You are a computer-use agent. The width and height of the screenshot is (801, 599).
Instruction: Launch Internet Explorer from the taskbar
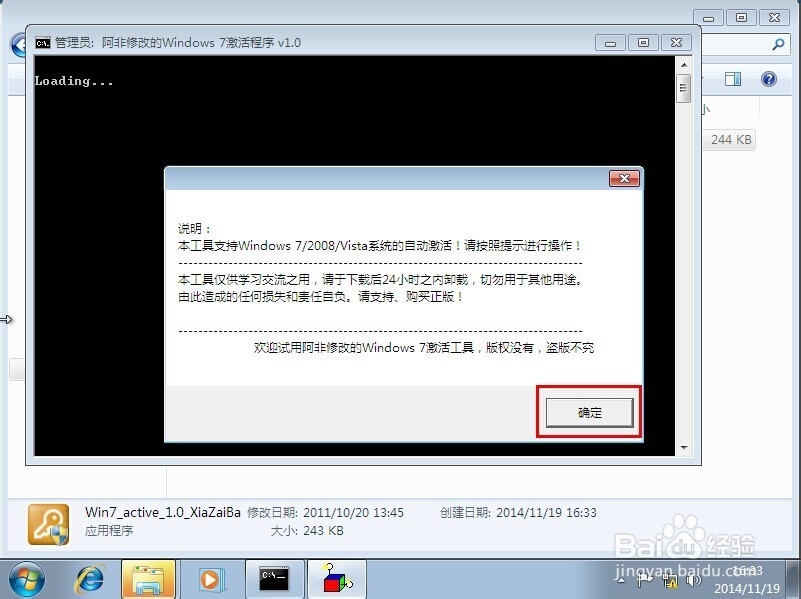coord(90,580)
